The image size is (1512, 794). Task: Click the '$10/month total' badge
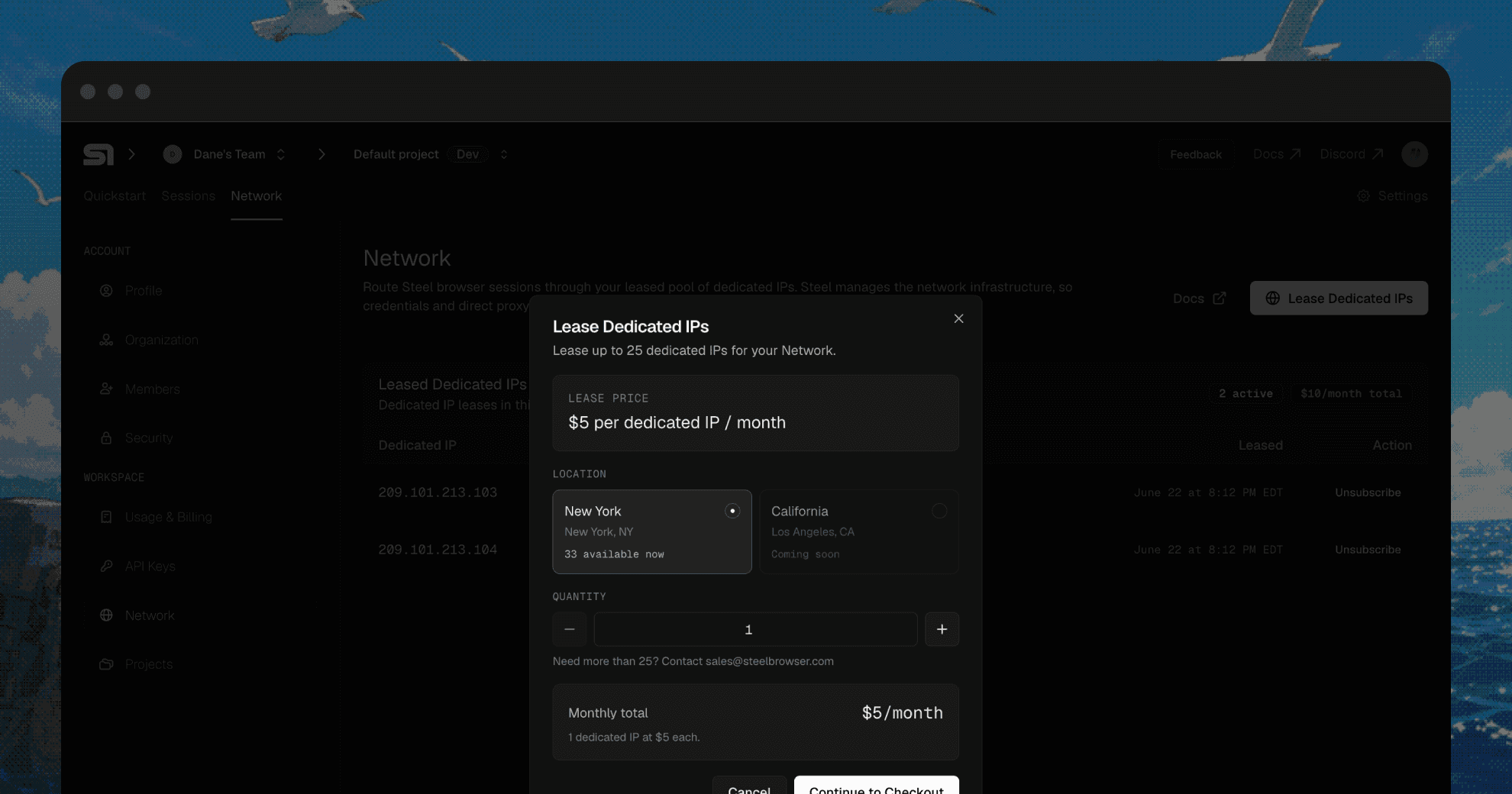pos(1351,394)
